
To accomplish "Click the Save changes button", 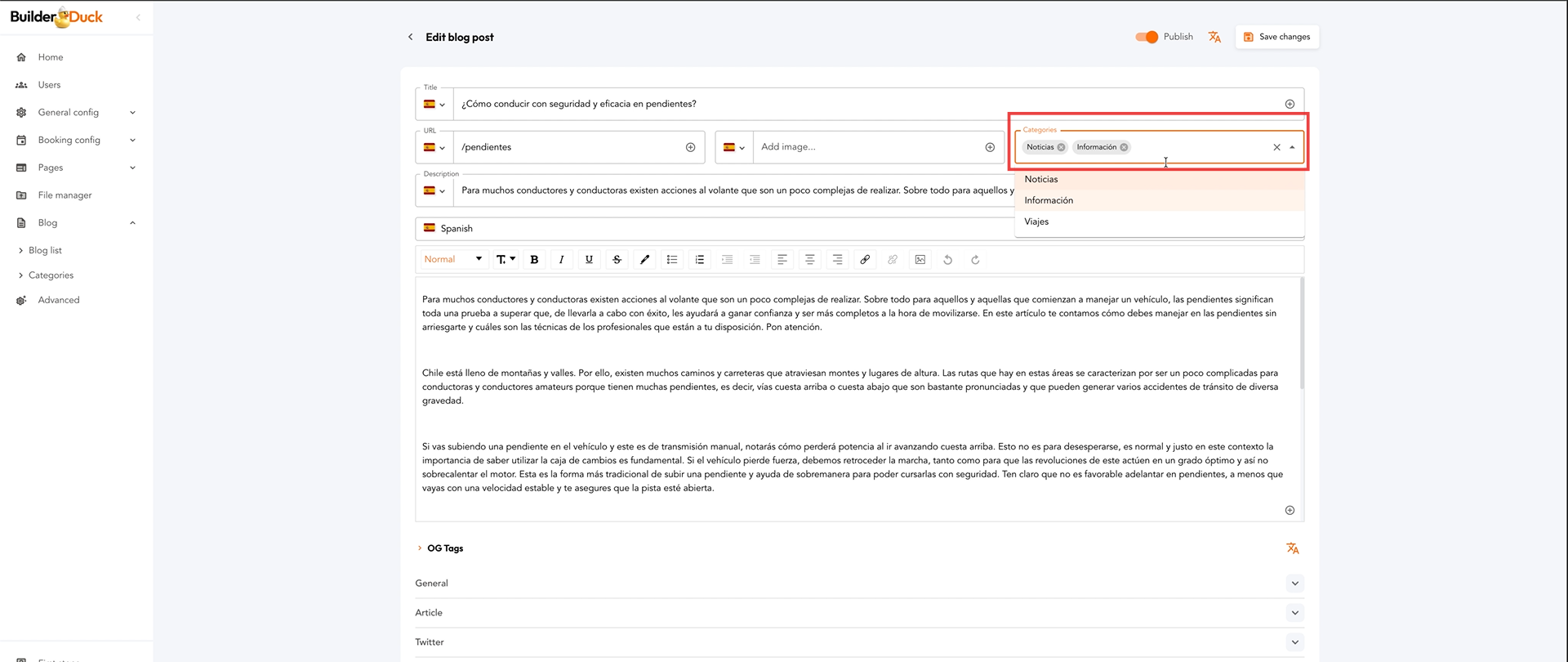I will click(1277, 37).
